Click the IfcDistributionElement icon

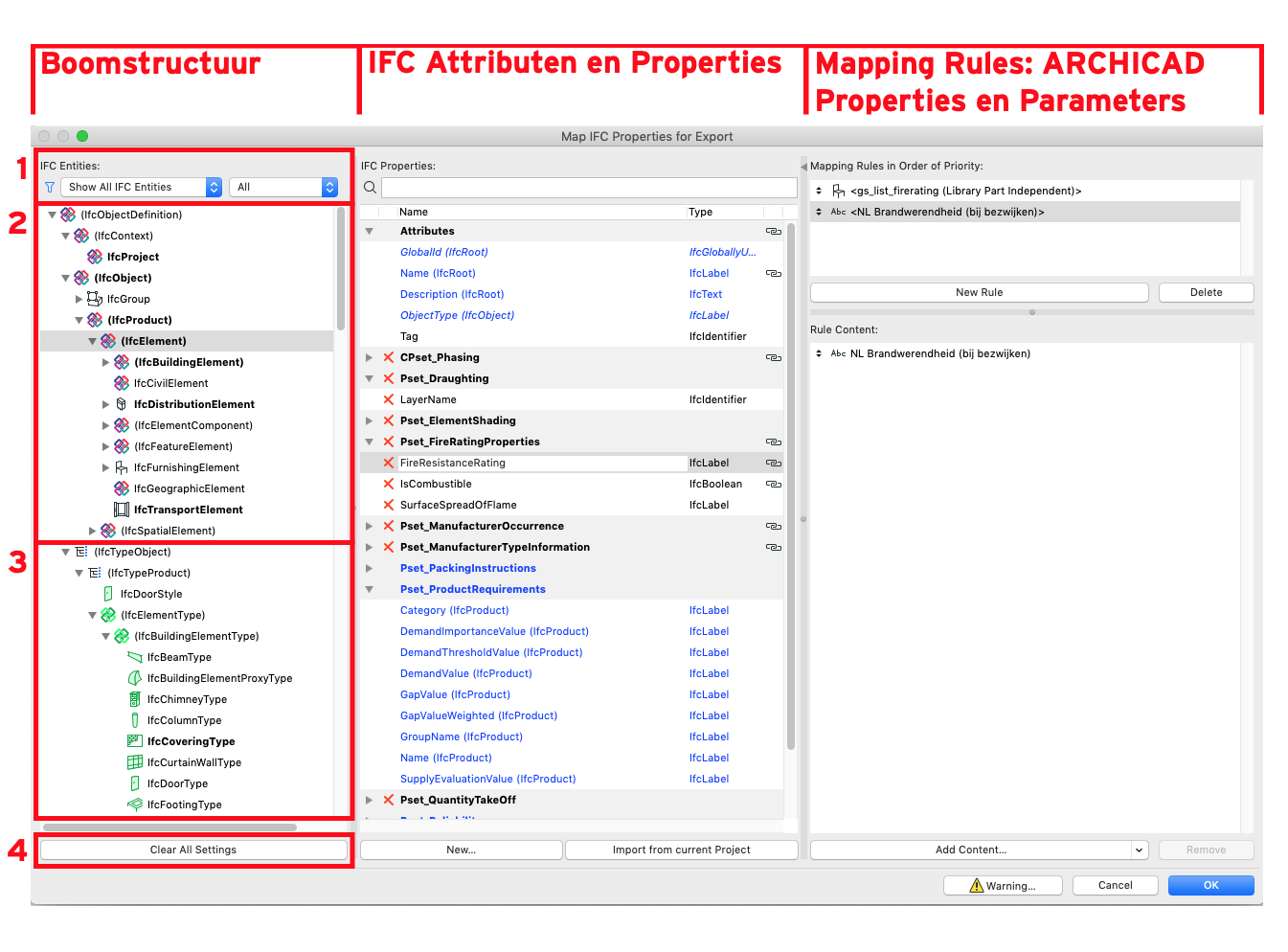122,404
